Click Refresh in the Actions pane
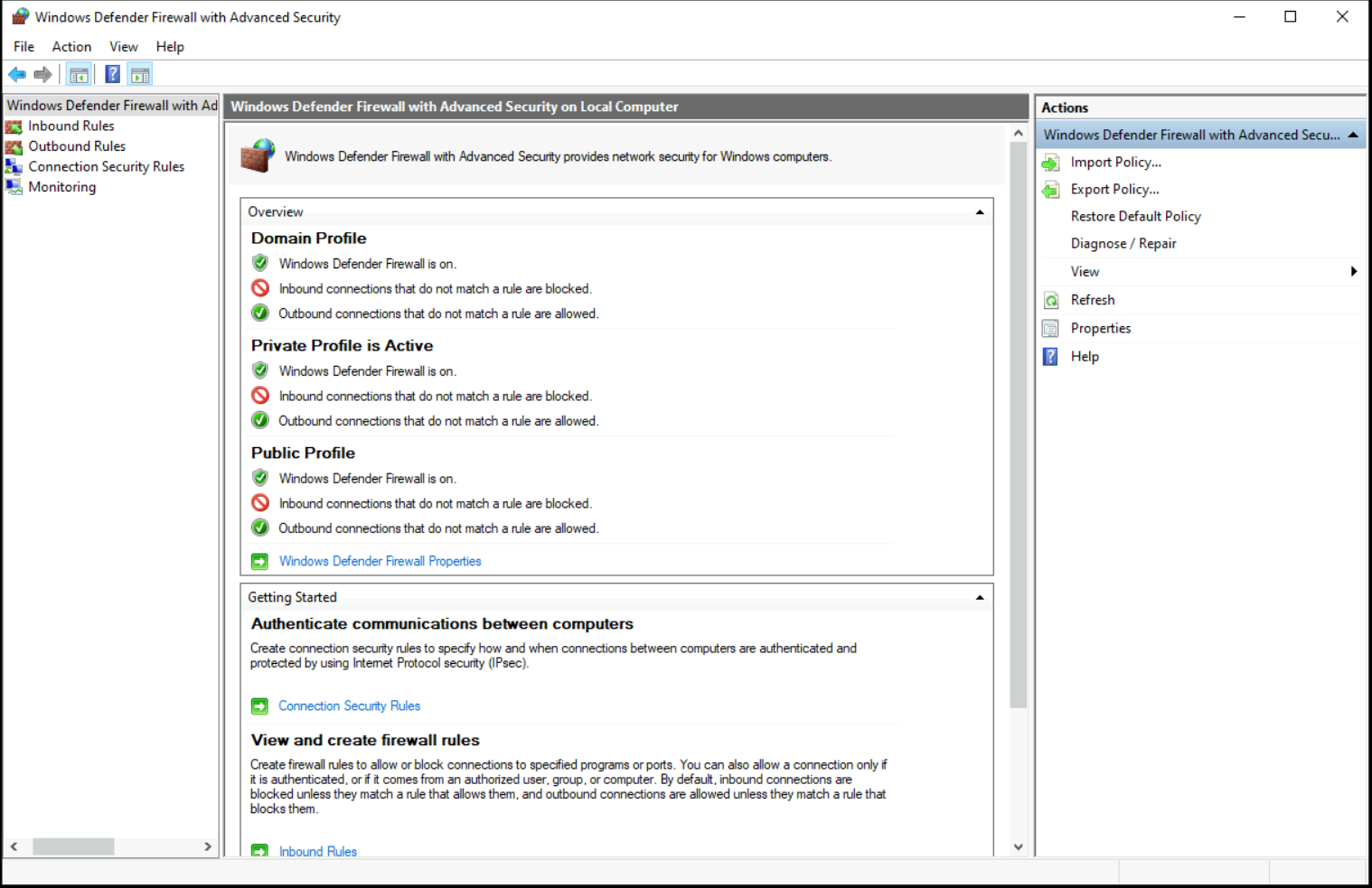Image resolution: width=1372 pixels, height=888 pixels. tap(1093, 300)
